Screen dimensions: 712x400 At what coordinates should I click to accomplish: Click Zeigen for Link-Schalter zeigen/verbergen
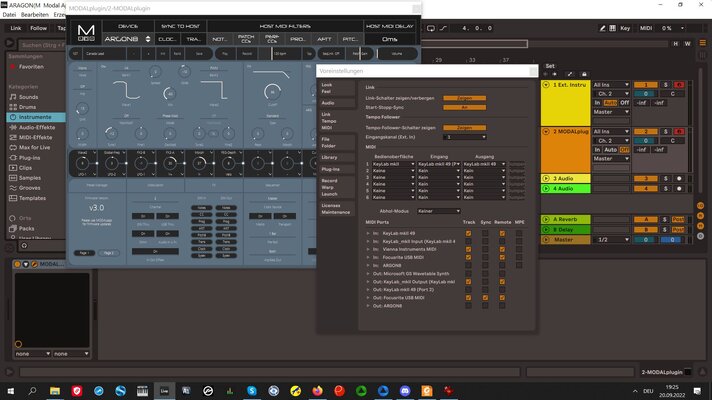click(465, 98)
